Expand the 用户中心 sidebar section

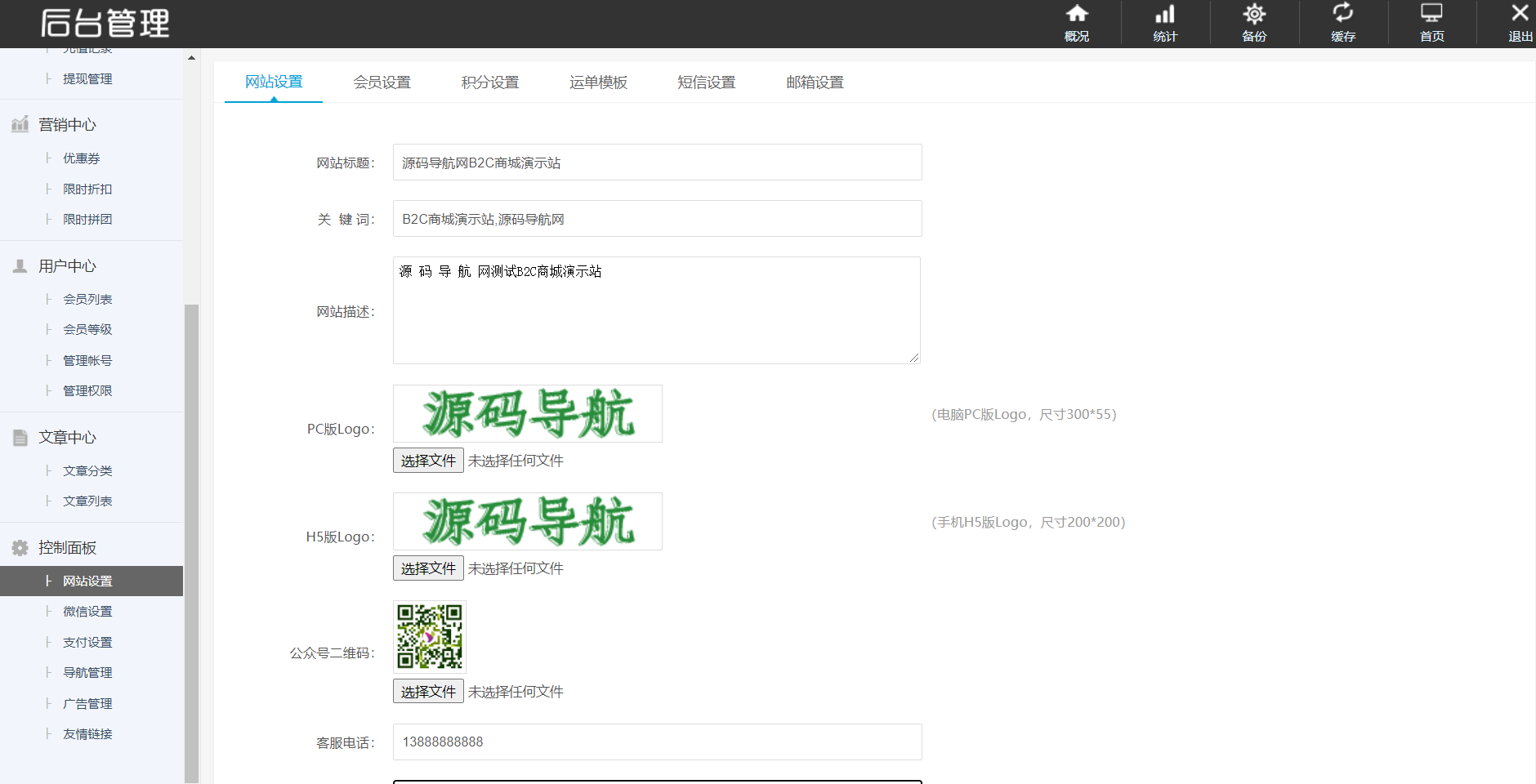point(67,266)
